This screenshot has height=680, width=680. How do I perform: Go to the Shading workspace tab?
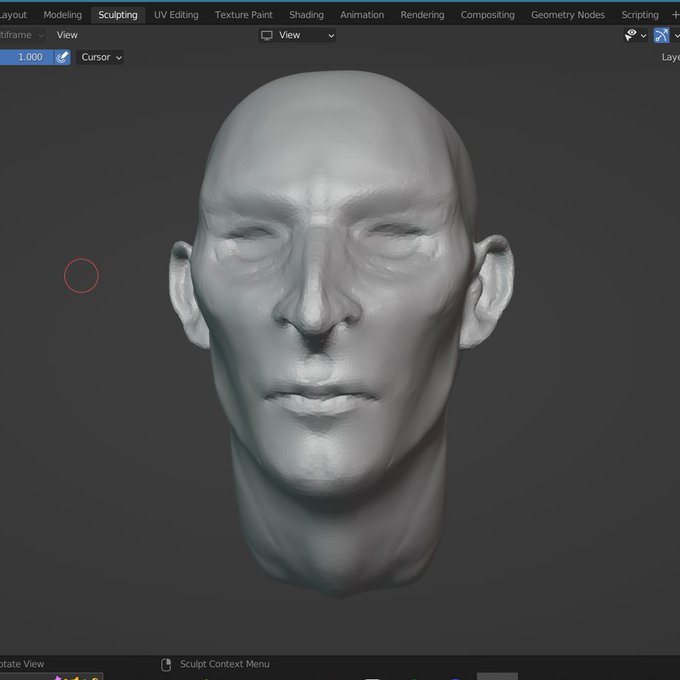[306, 15]
